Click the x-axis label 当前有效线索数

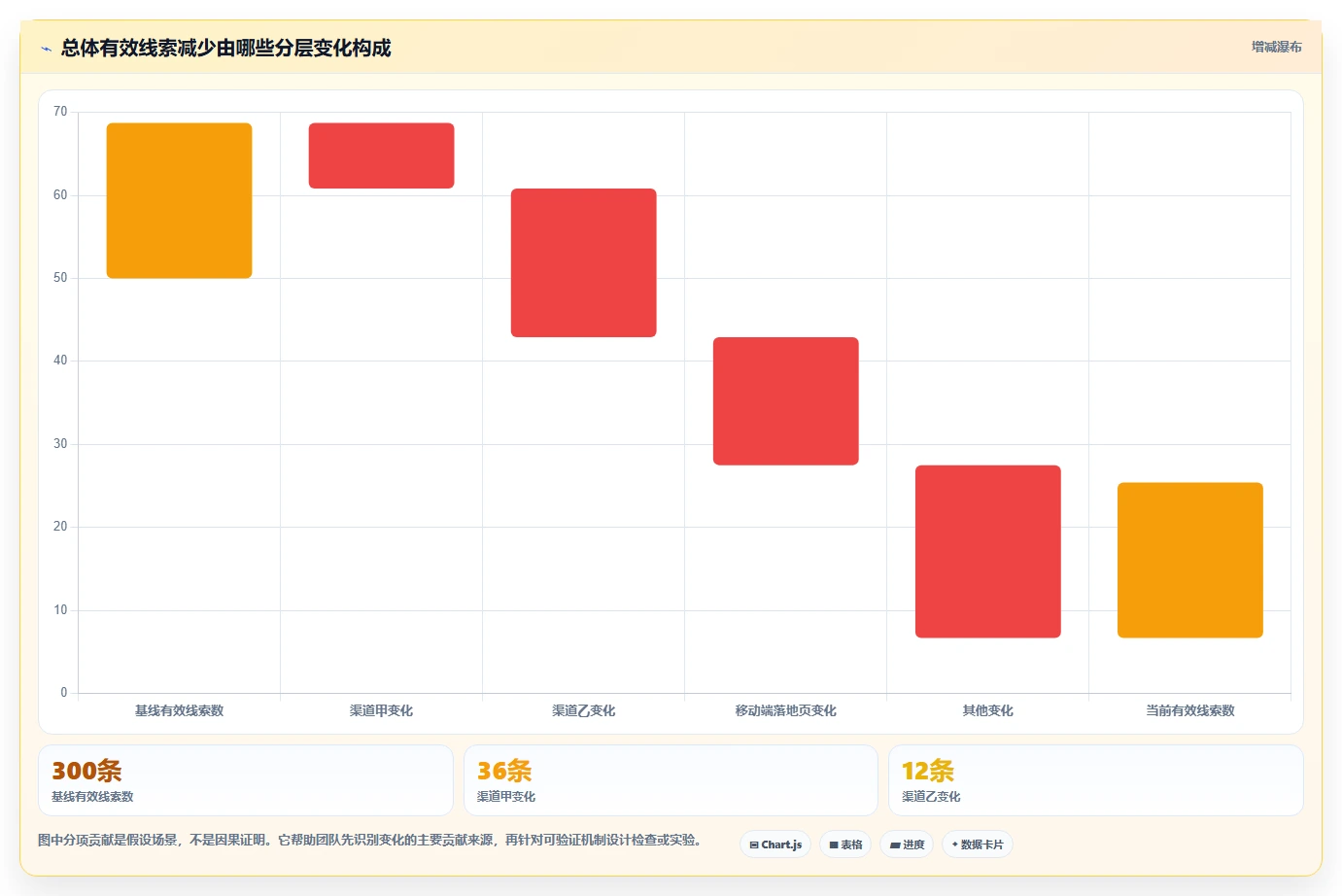[1189, 710]
